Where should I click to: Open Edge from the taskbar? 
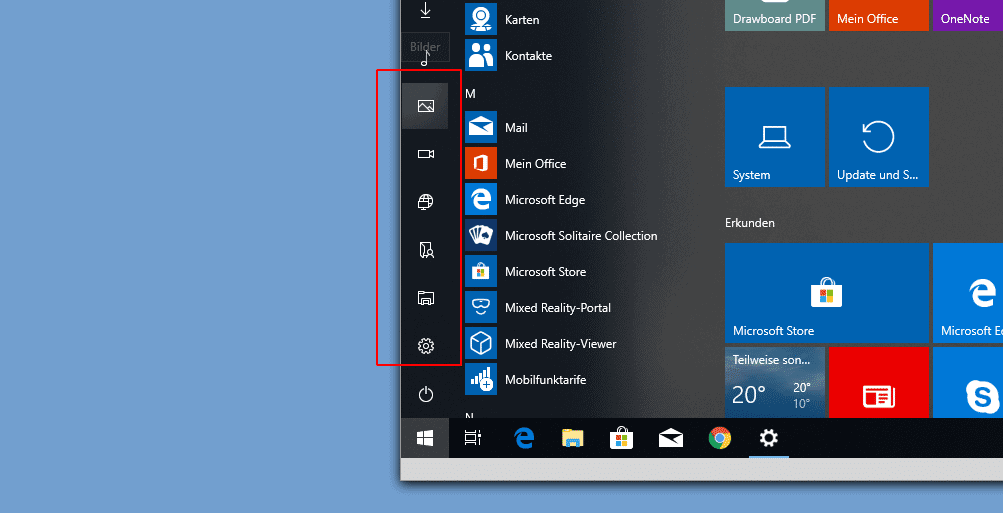(x=524, y=438)
